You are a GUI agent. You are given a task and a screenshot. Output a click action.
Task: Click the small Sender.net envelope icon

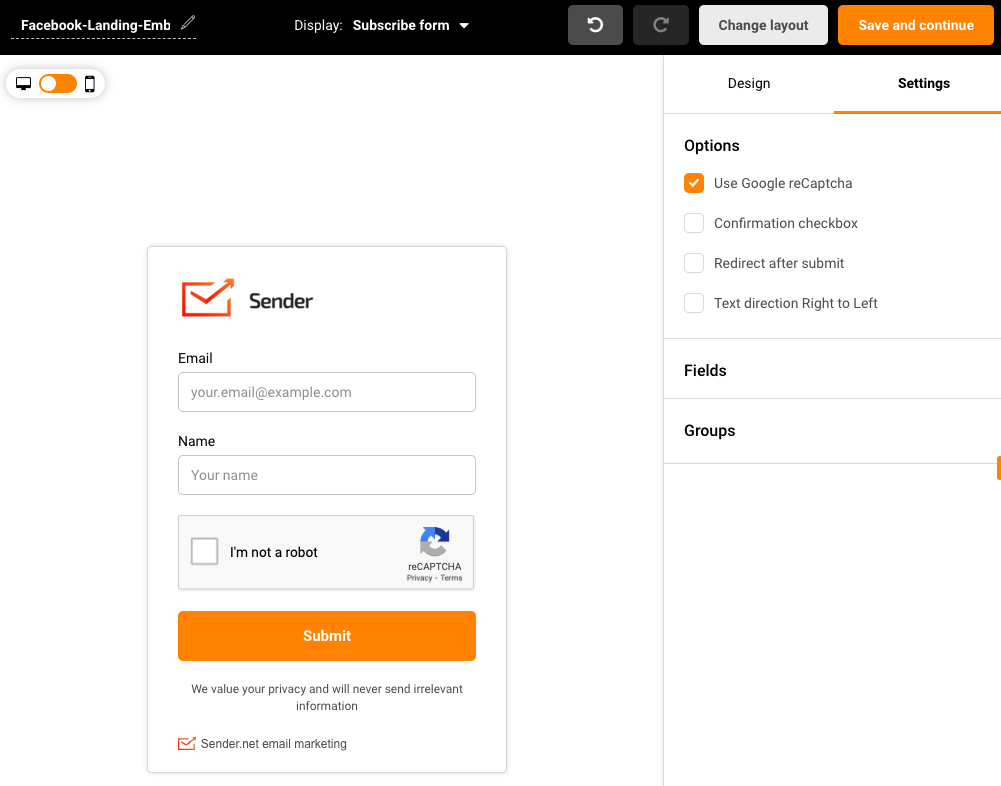tap(186, 744)
